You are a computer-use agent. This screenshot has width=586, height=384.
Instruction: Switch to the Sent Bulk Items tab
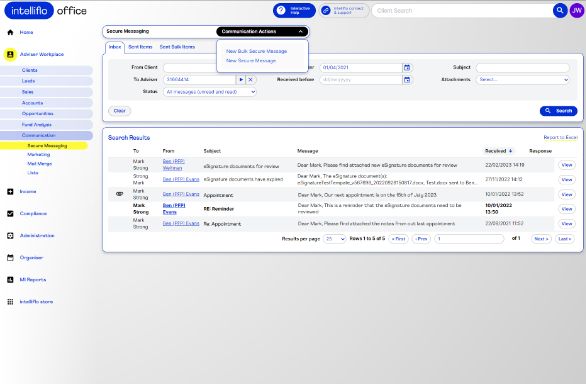point(177,47)
